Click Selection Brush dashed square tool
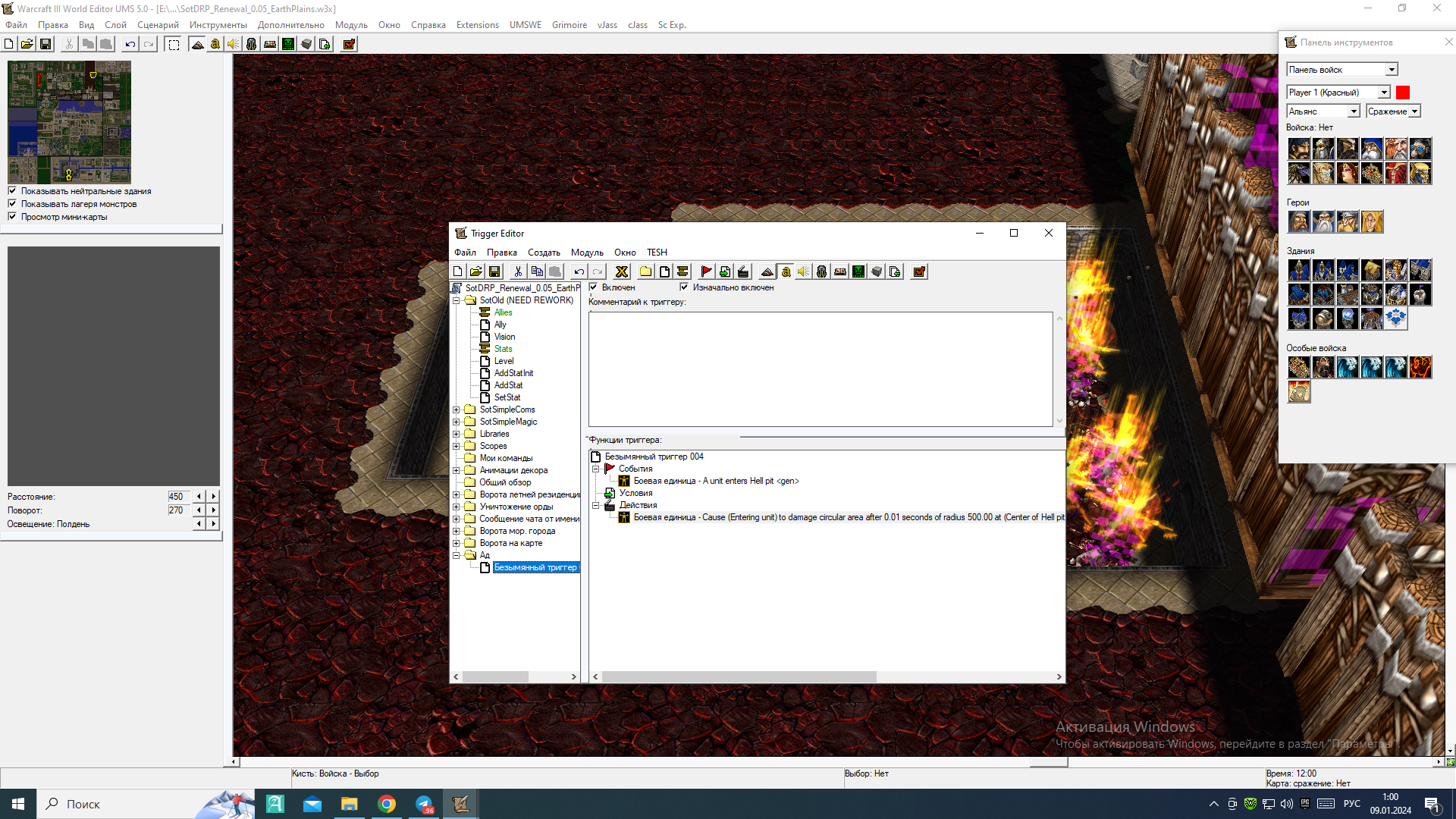The height and width of the screenshot is (819, 1456). [174, 44]
